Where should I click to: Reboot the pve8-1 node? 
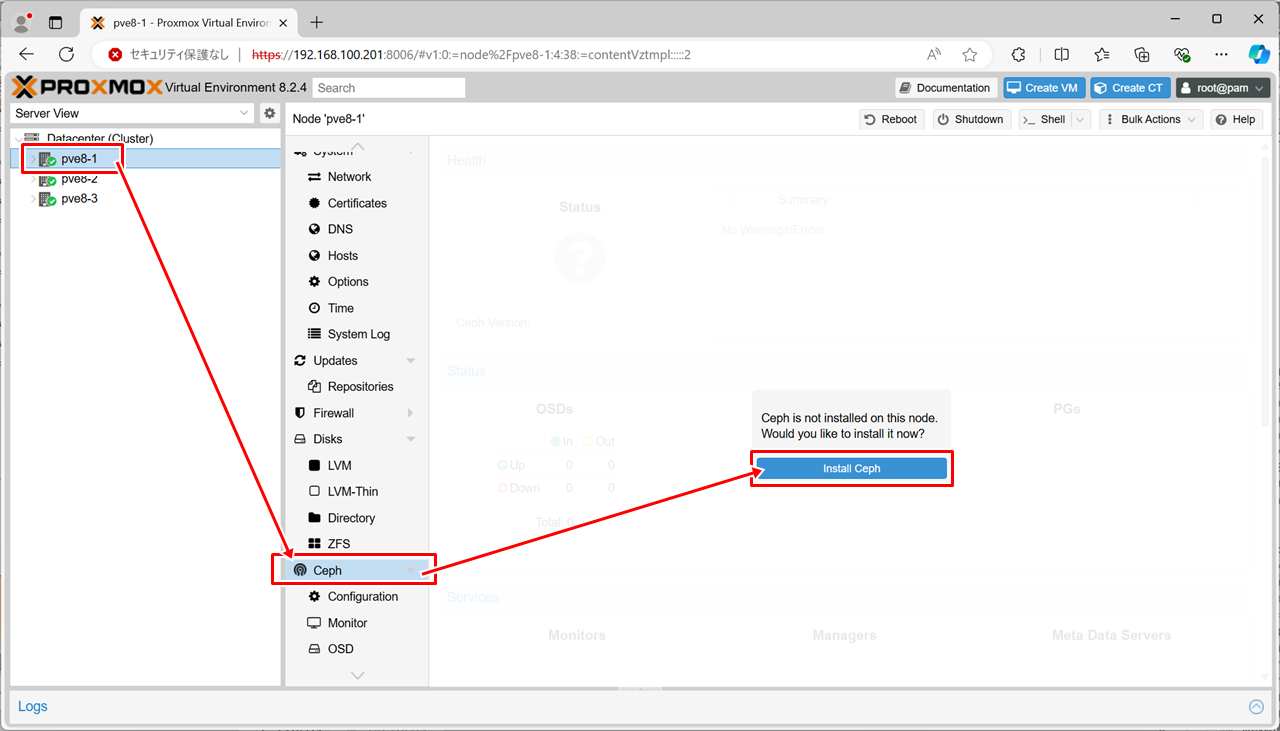tap(890, 119)
